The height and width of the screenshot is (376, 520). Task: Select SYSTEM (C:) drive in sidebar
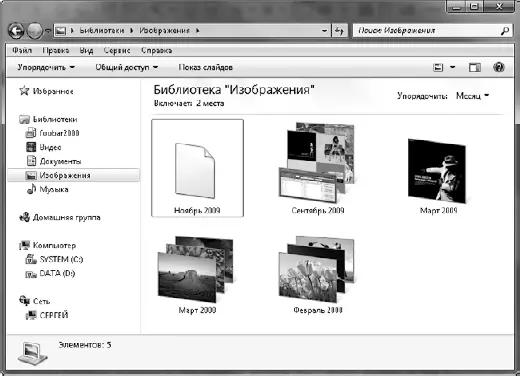click(54, 259)
